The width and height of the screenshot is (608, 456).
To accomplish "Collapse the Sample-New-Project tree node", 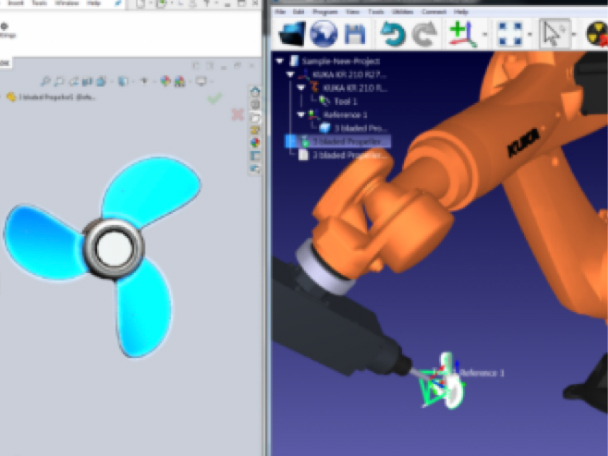I will click(x=279, y=60).
